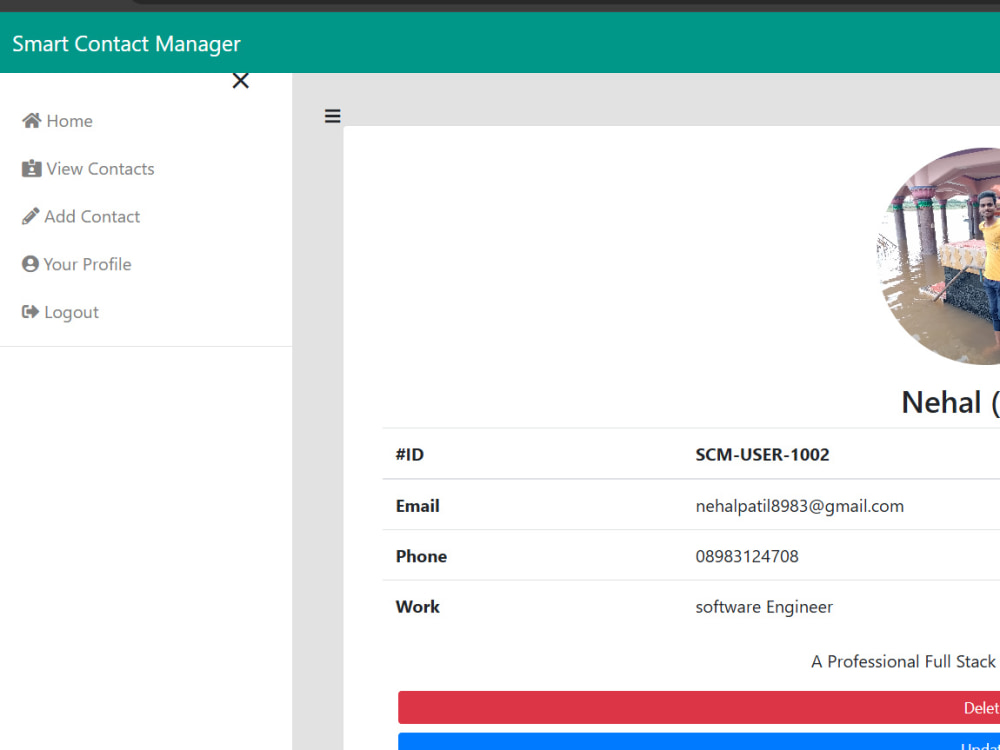Click the Home house icon in sidebar
This screenshot has height=750, width=1000.
(x=31, y=121)
